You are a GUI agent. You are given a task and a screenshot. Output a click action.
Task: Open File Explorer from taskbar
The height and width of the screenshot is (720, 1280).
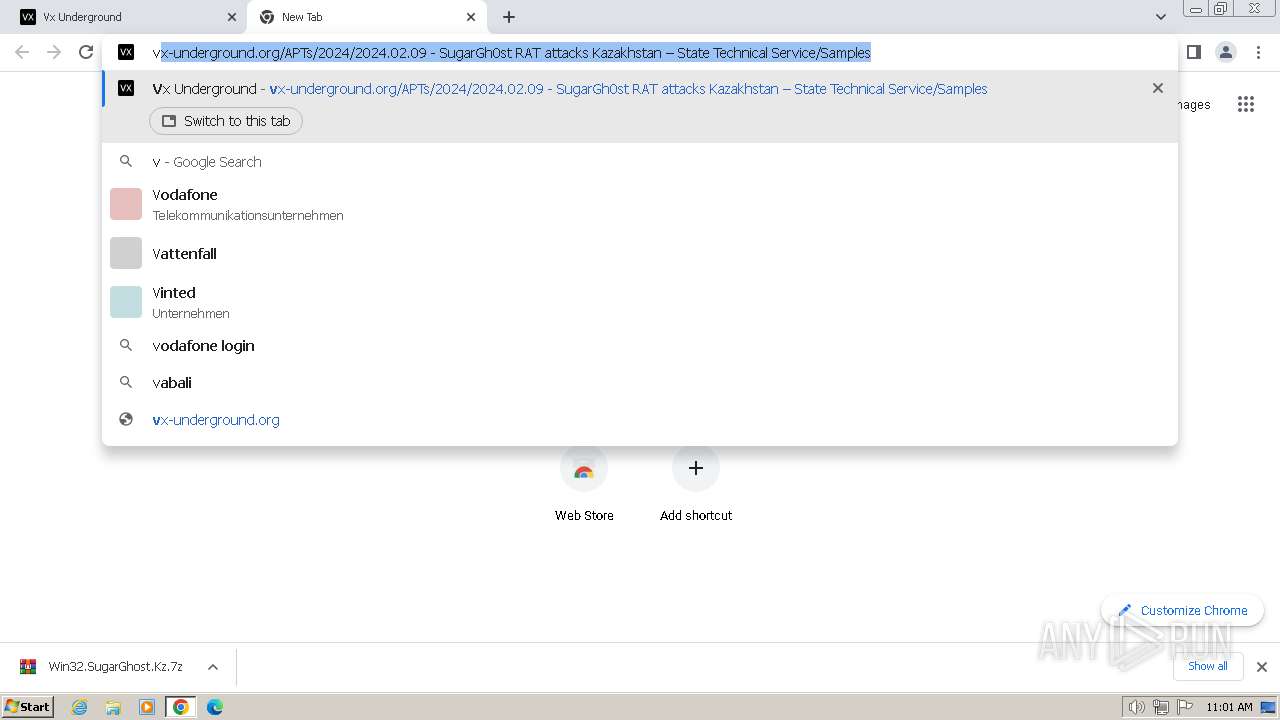[113, 707]
